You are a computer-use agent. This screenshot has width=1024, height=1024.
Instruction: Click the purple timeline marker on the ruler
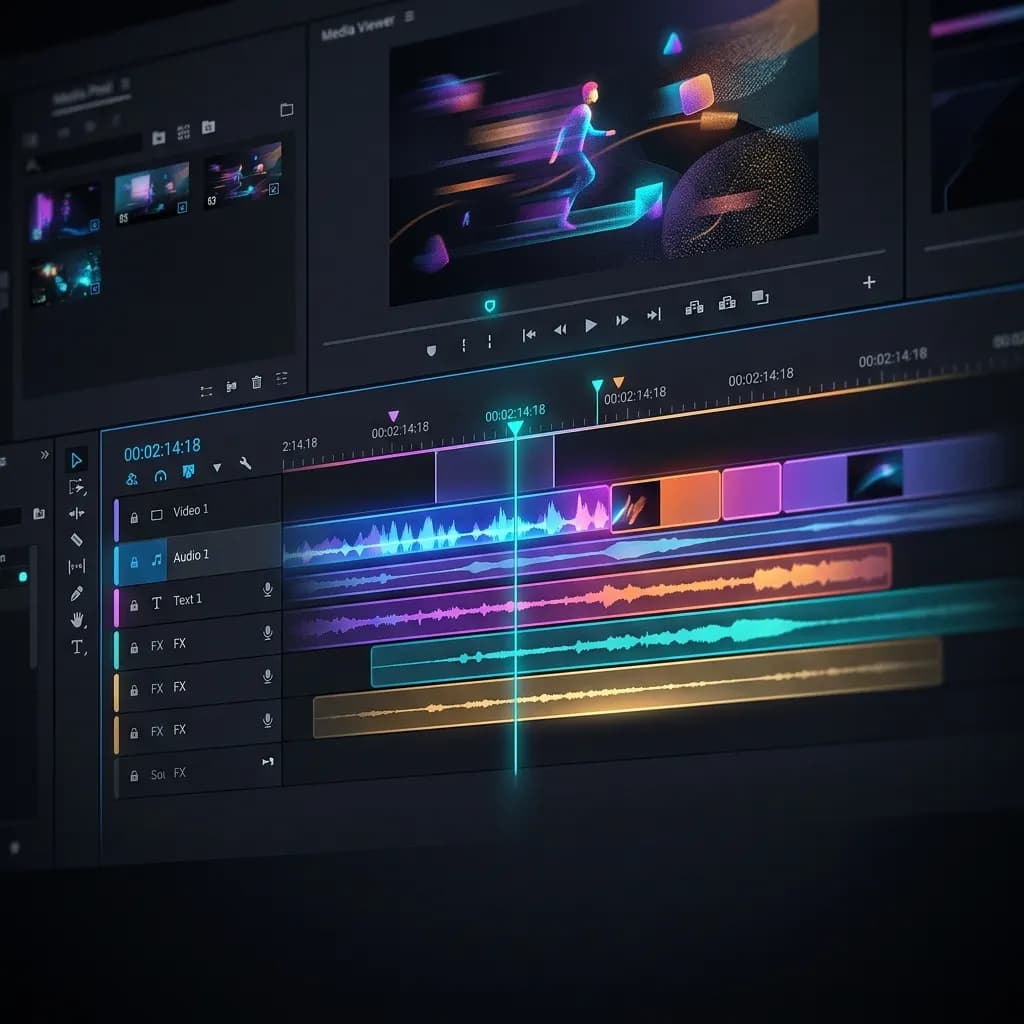393,416
